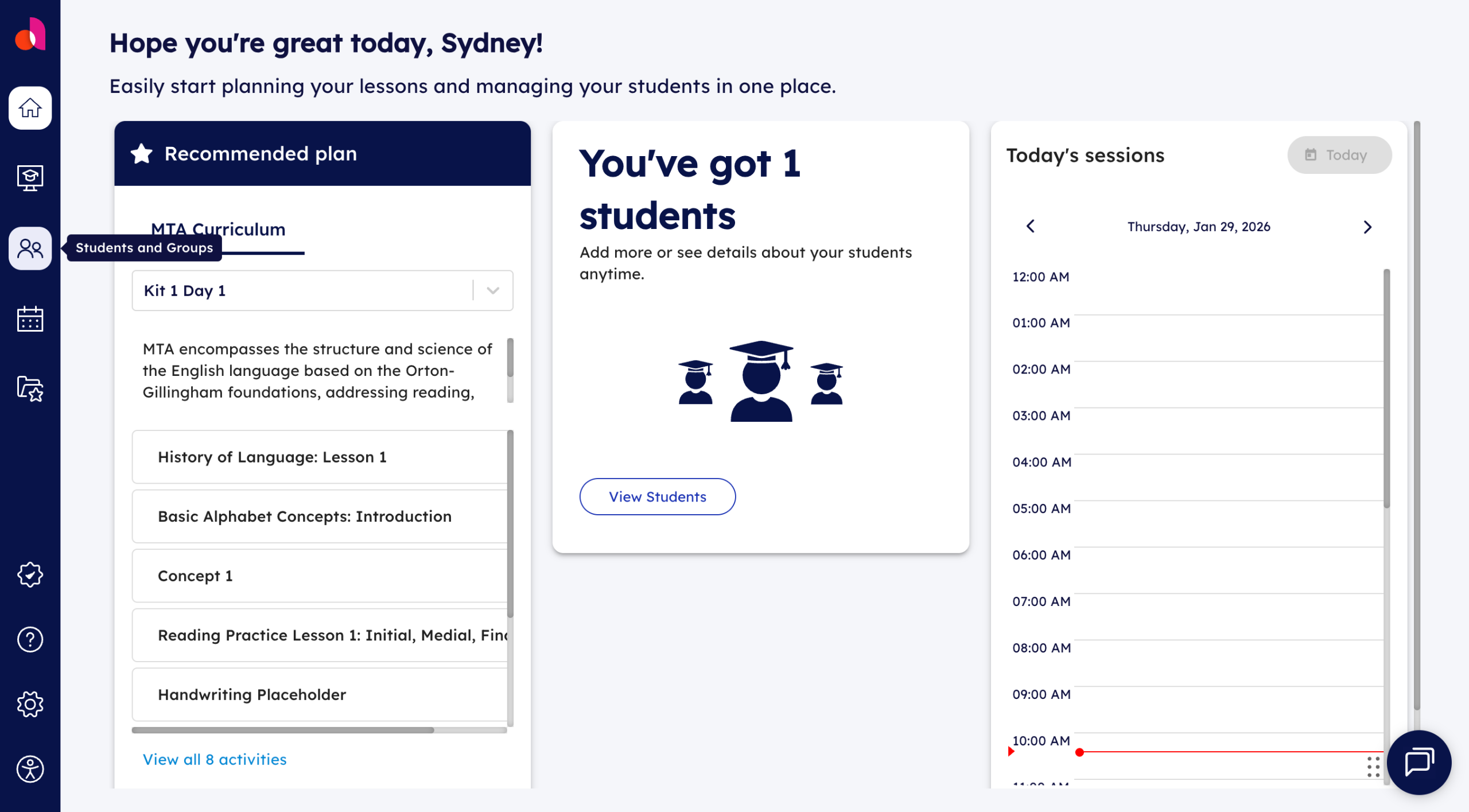The width and height of the screenshot is (1469, 812).
Task: Click the horizontal scrollbar under activities list
Action: (x=282, y=731)
